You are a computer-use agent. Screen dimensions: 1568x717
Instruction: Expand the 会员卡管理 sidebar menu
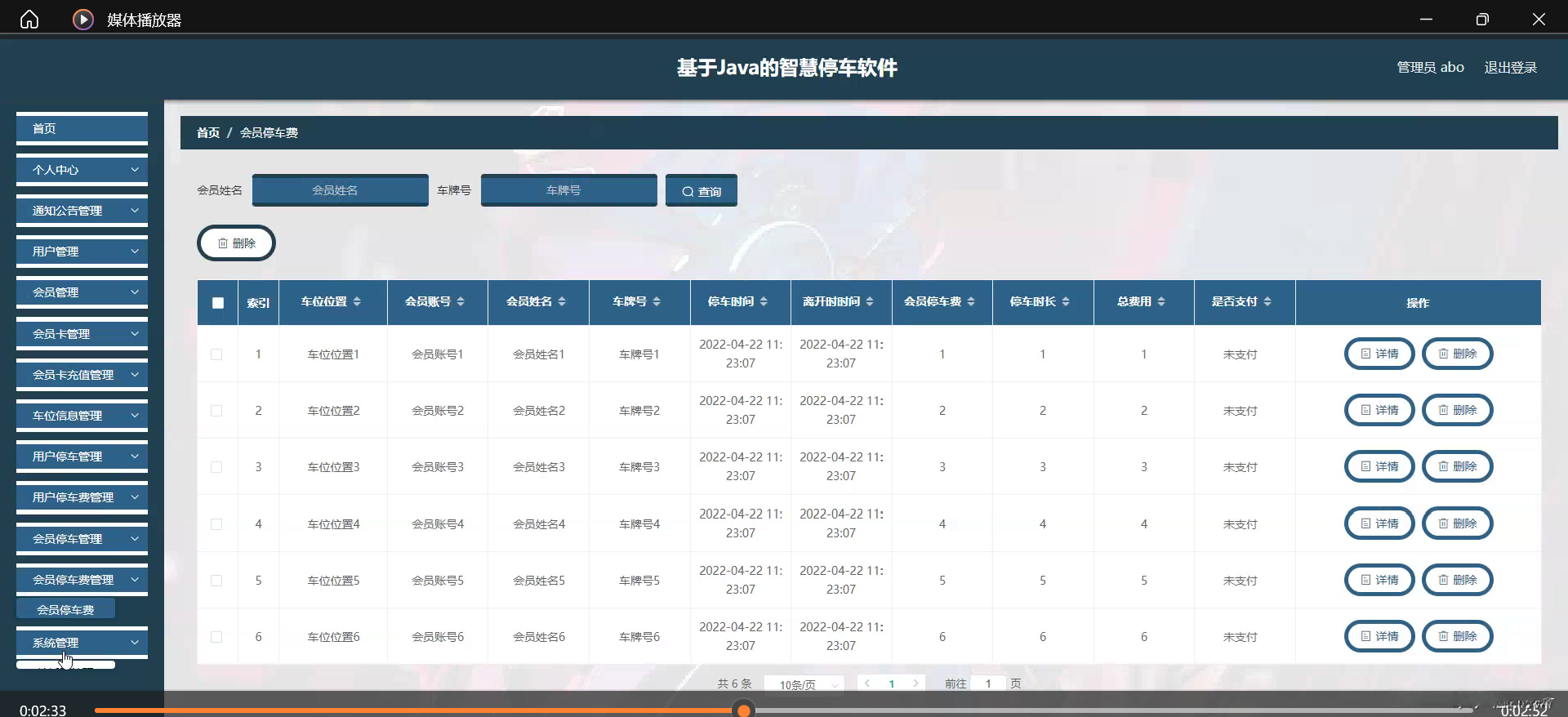pos(82,334)
